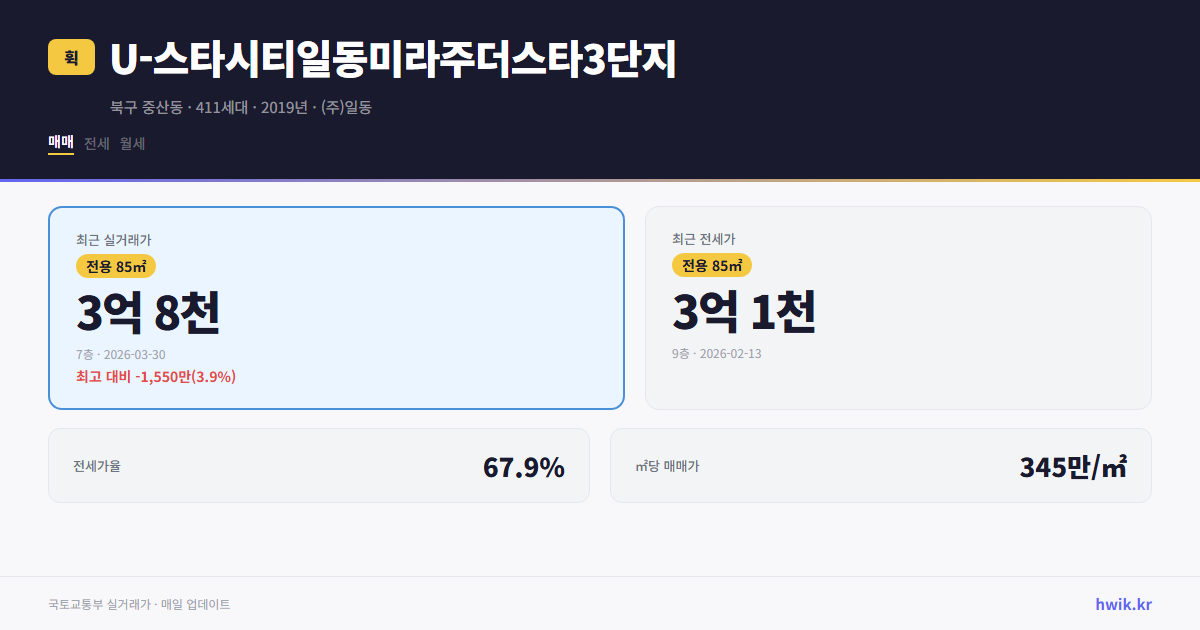Image resolution: width=1200 pixels, height=630 pixels.
Task: Click the 전용 85㎡ badge on jeonse card
Action: [713, 265]
